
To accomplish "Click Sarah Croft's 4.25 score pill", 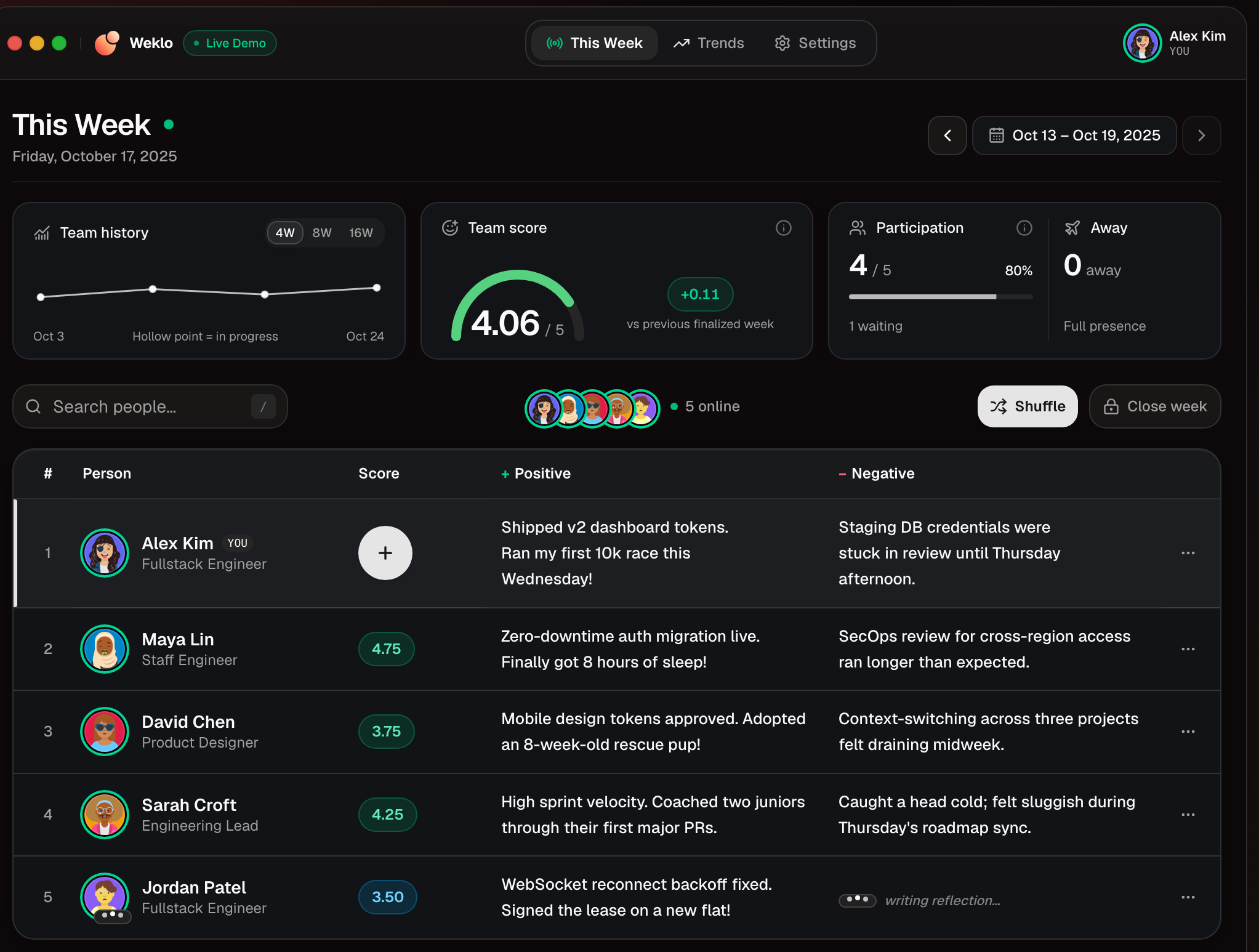I will tap(387, 815).
